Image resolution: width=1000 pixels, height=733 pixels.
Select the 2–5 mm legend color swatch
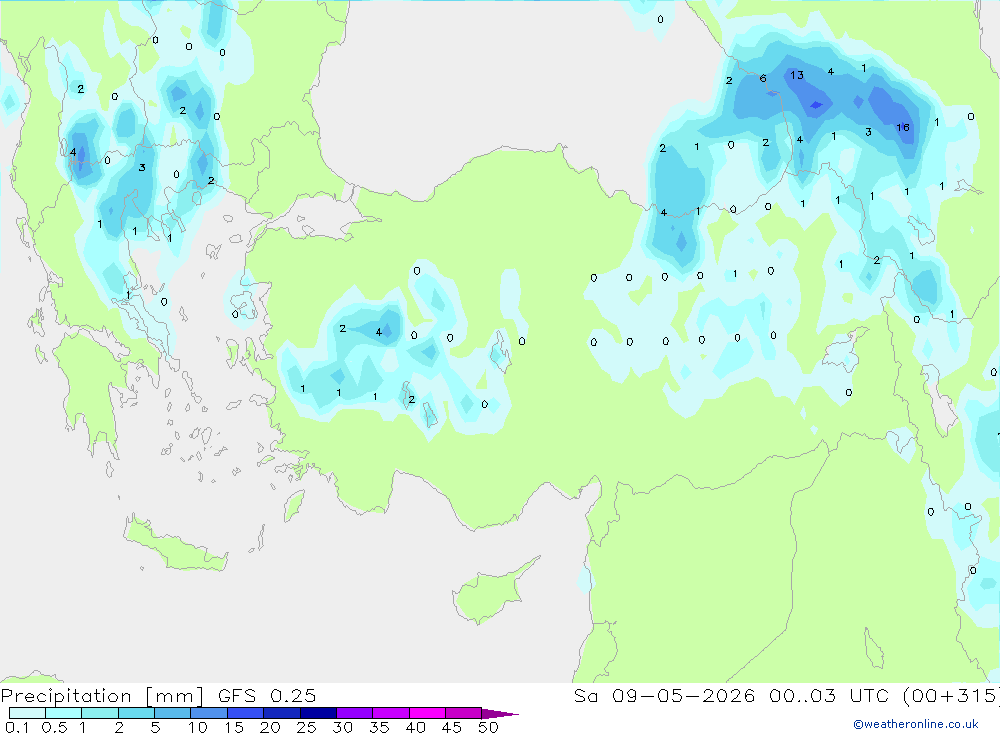[136, 713]
